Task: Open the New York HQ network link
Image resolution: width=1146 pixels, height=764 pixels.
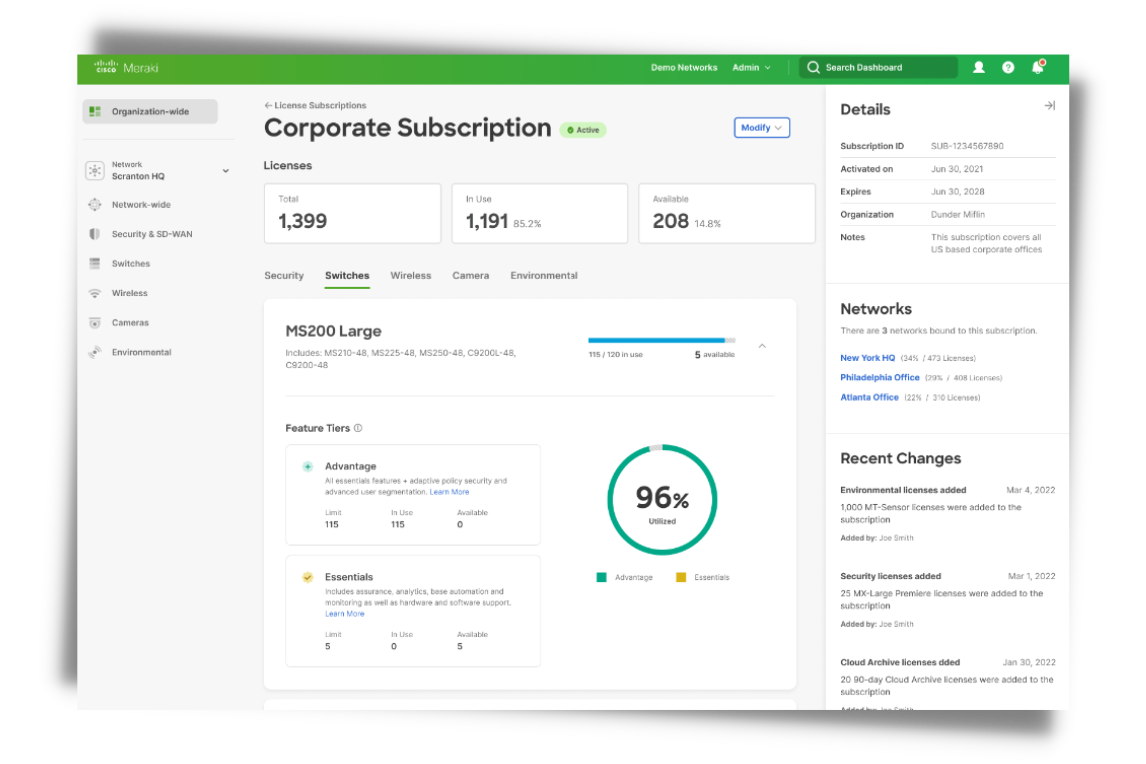Action: coord(867,357)
